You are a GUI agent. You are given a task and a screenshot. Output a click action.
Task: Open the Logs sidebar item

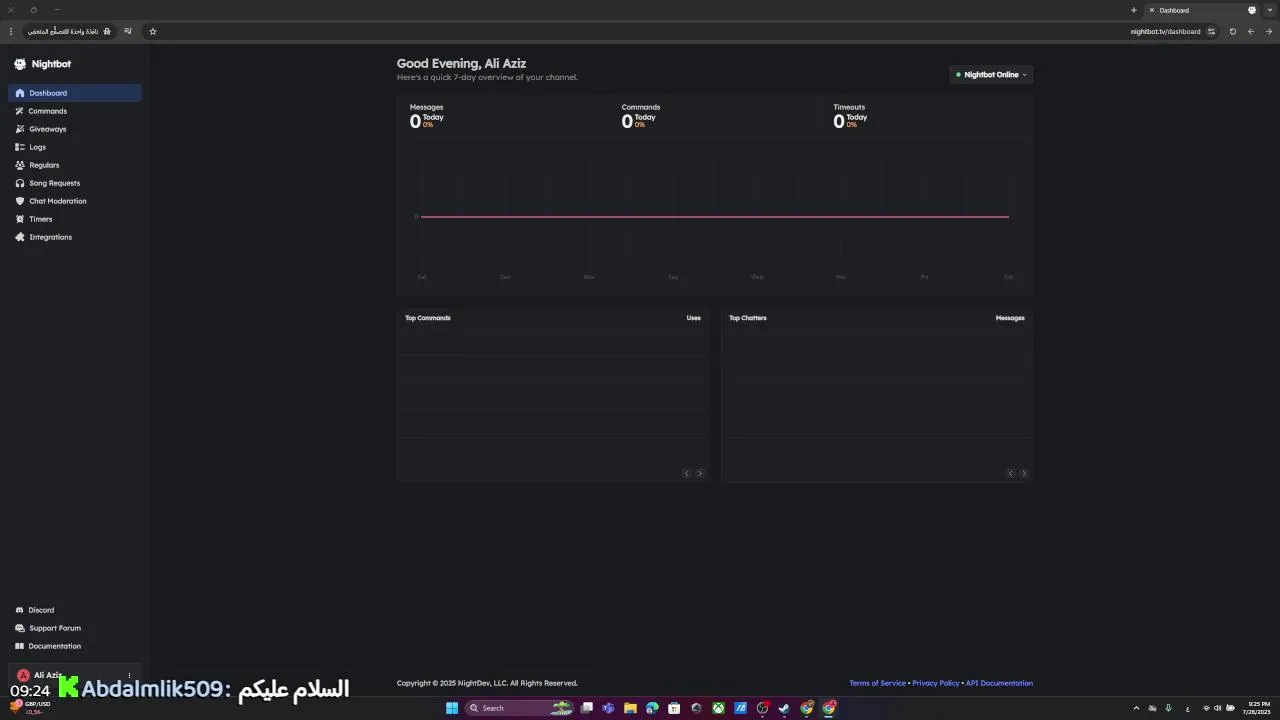[x=75, y=147]
